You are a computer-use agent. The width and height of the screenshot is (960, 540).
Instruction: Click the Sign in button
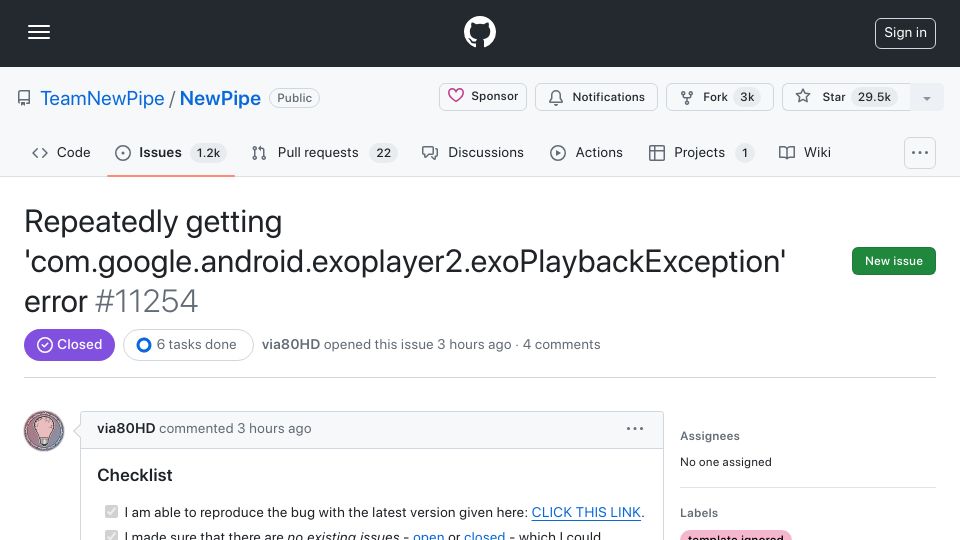905,33
